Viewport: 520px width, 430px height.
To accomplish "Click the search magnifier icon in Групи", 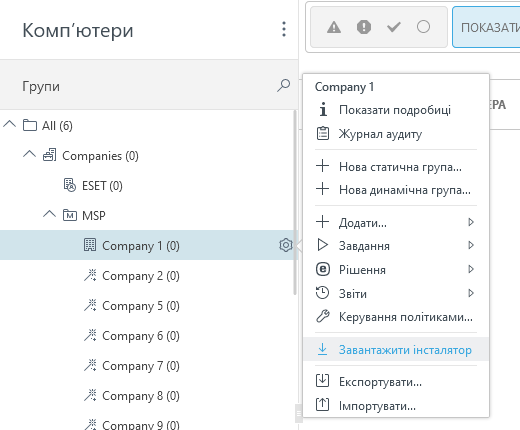I will pos(283,86).
